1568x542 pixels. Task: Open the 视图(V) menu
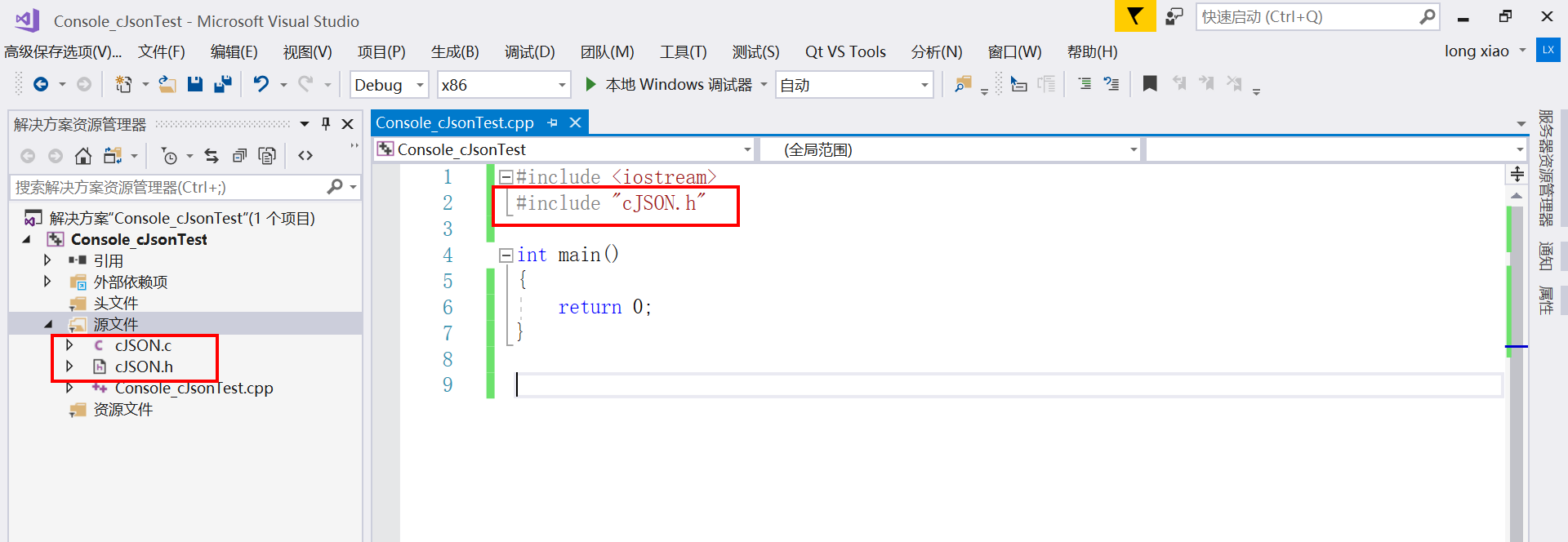point(308,51)
